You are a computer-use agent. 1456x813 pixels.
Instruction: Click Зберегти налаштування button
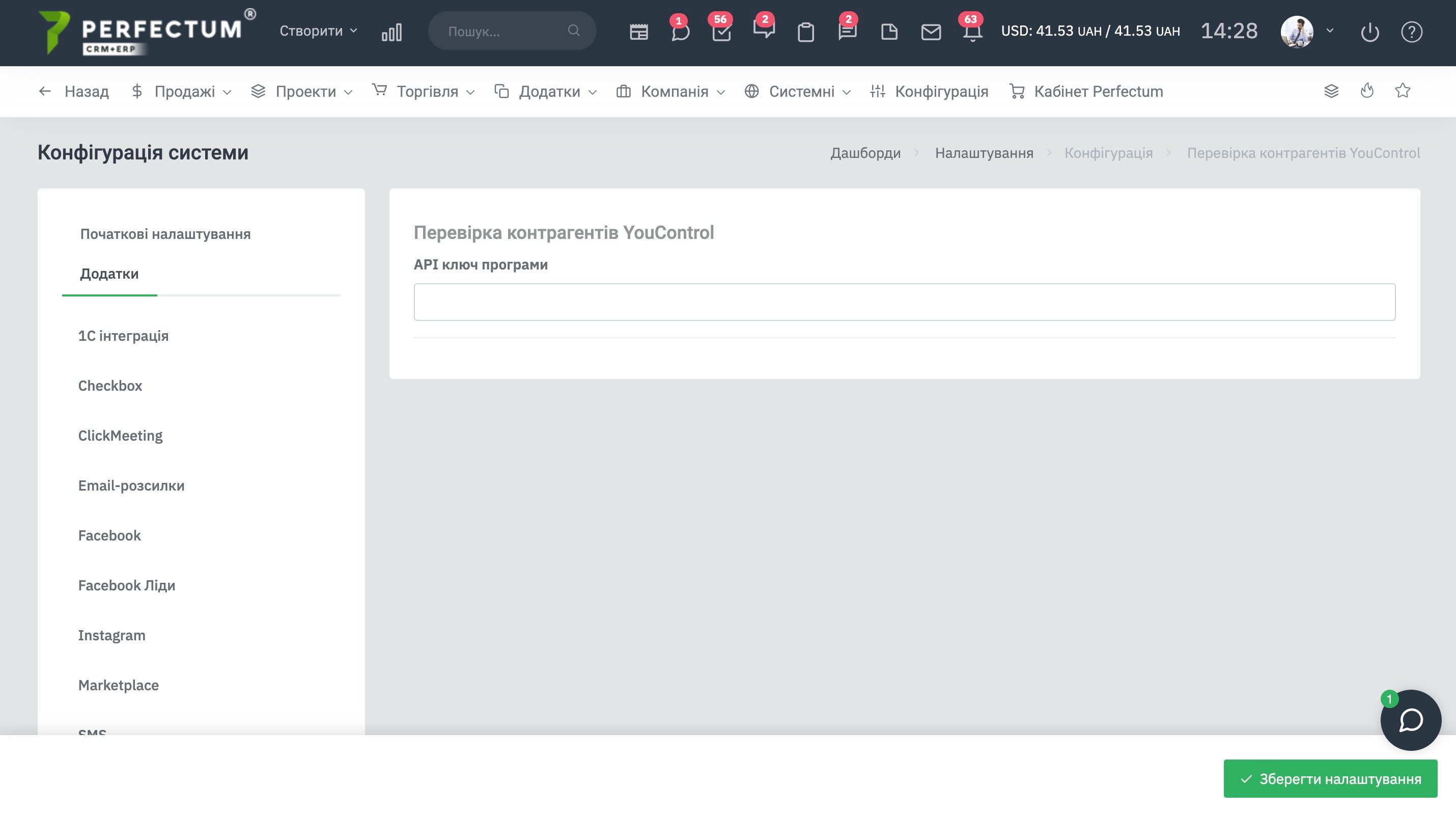point(1330,778)
